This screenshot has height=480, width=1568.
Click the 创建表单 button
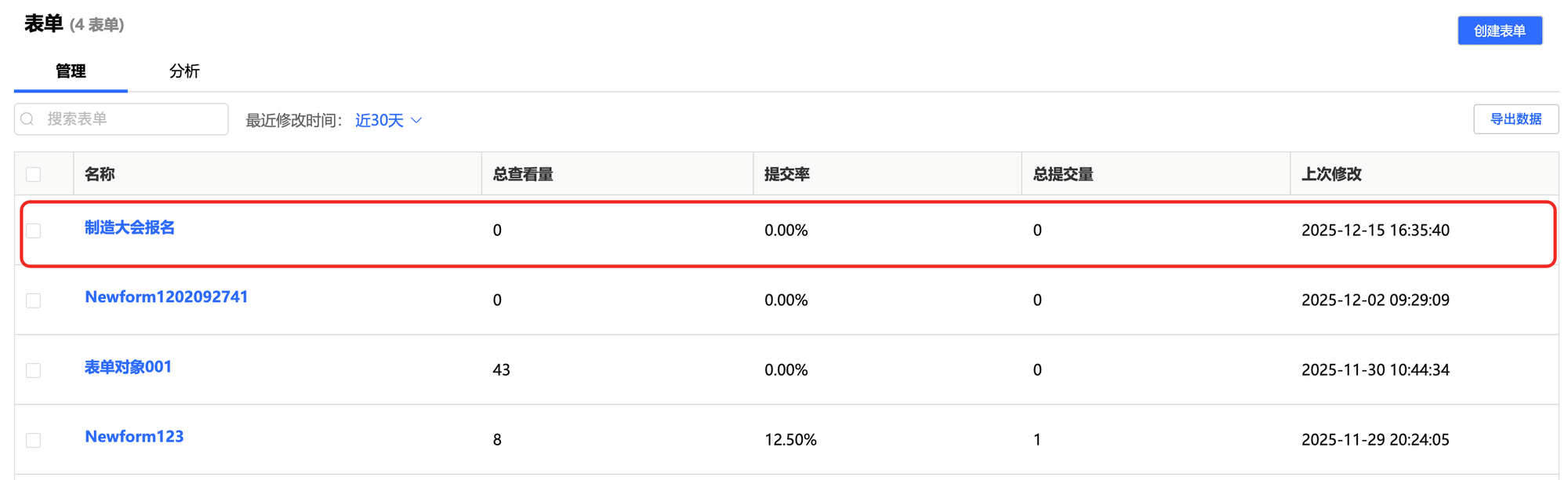[1499, 31]
